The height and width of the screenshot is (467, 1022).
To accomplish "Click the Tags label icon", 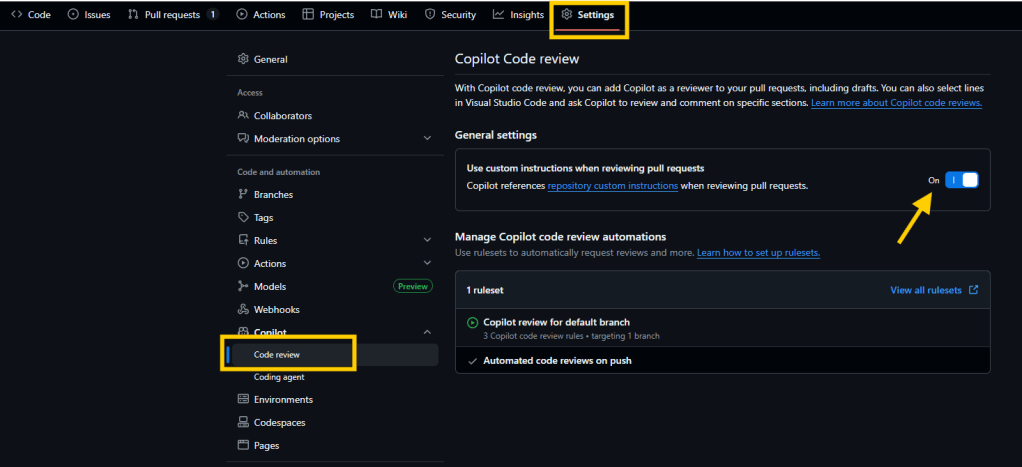I will (x=243, y=218).
